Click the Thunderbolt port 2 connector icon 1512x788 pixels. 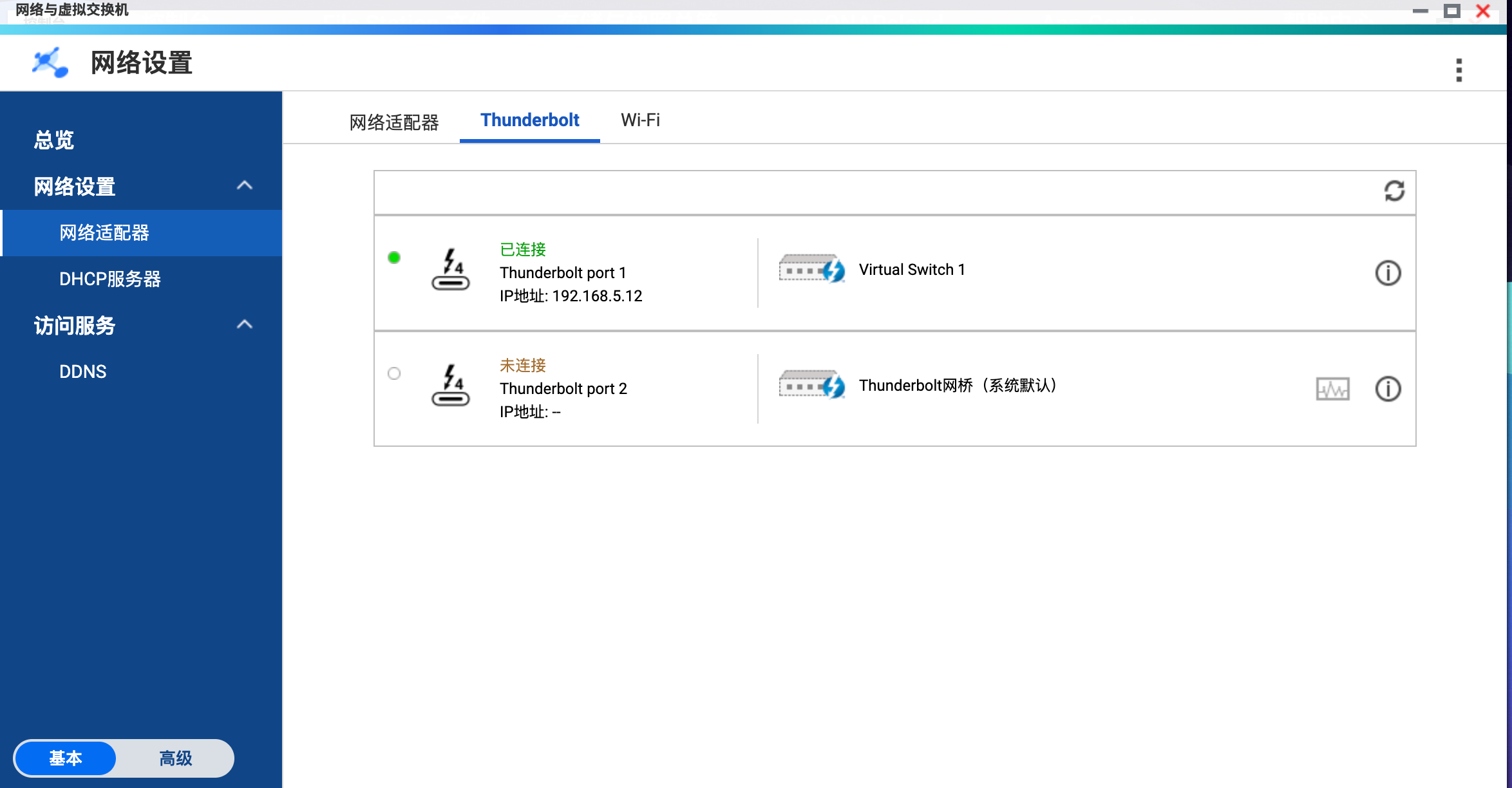click(x=451, y=386)
